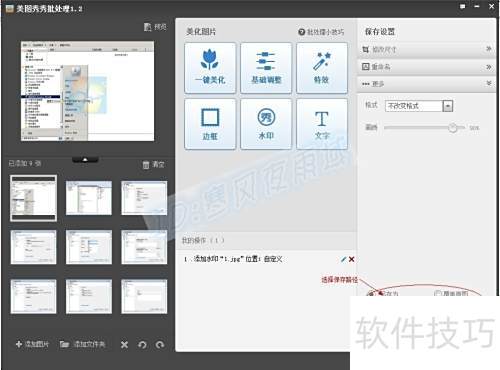The height and width of the screenshot is (370, 500).
Task: Open the format dropdown showing 不改变格式
Action: tap(419, 106)
